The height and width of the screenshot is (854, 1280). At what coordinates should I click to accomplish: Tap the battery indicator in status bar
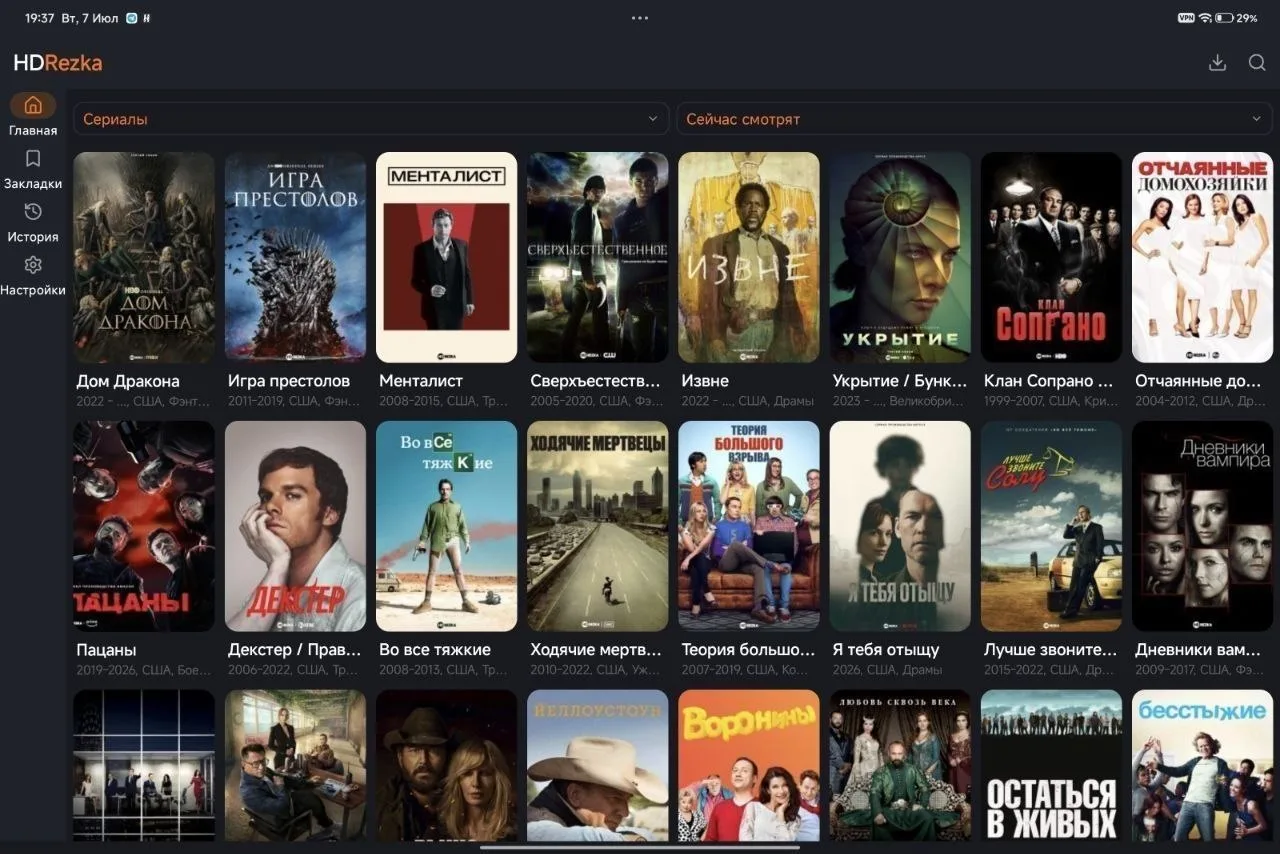point(1224,18)
